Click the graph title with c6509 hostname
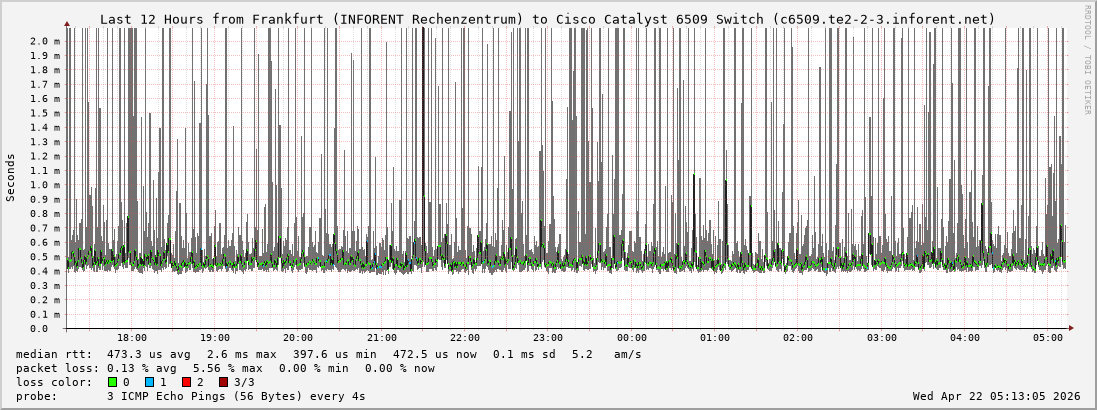Screen dimensions: 1097x410 coord(547,19)
